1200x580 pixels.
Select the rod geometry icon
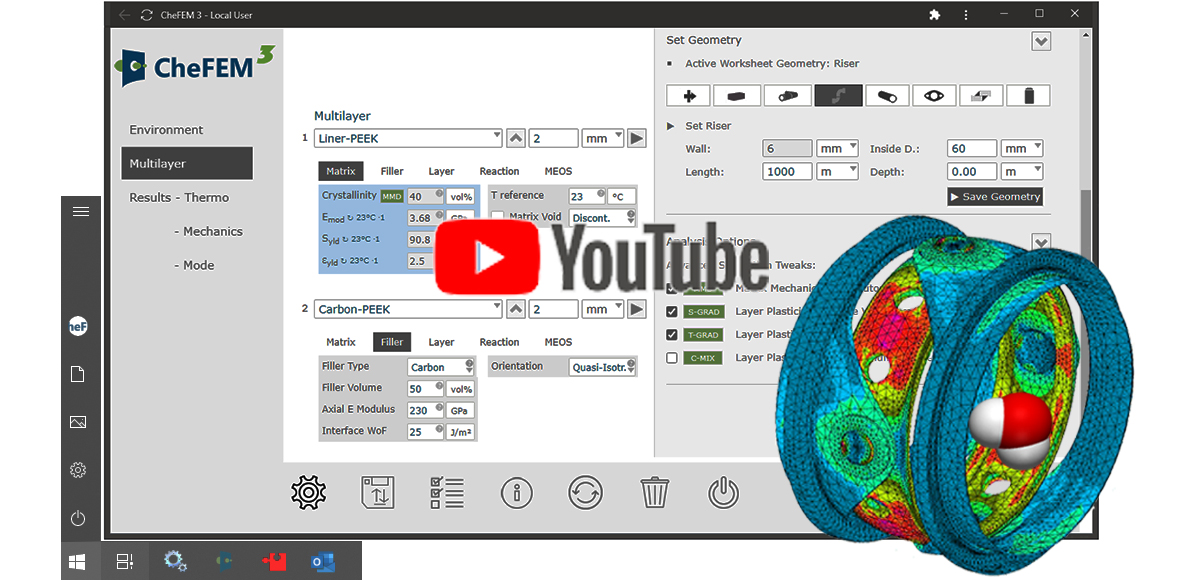click(x=787, y=96)
